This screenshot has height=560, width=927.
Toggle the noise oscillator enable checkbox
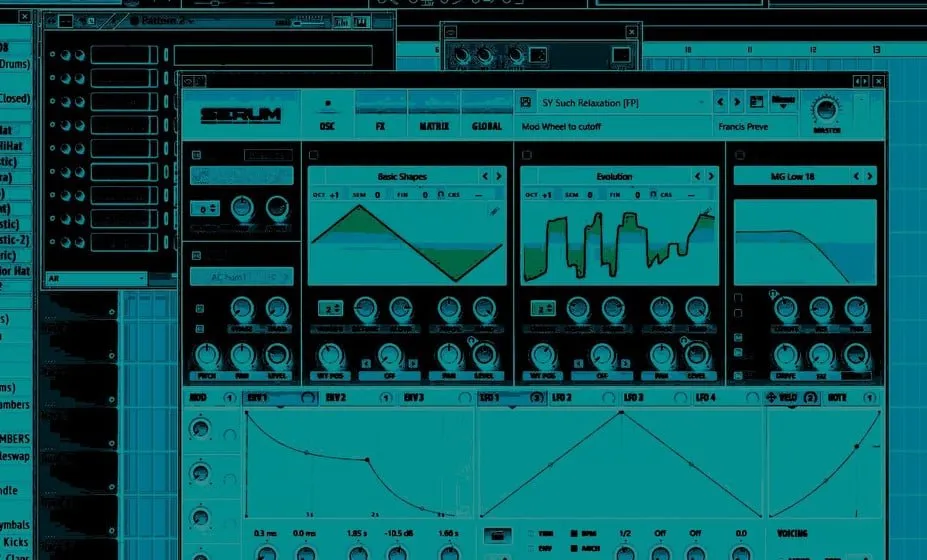[196, 255]
